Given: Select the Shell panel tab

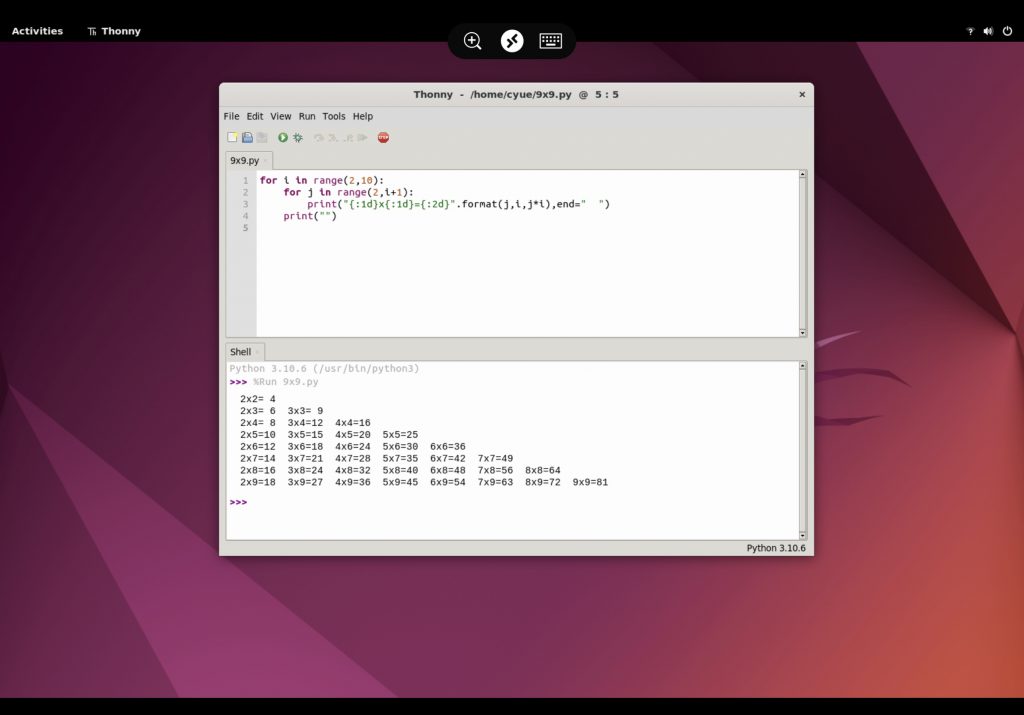Looking at the screenshot, I should pos(241,352).
